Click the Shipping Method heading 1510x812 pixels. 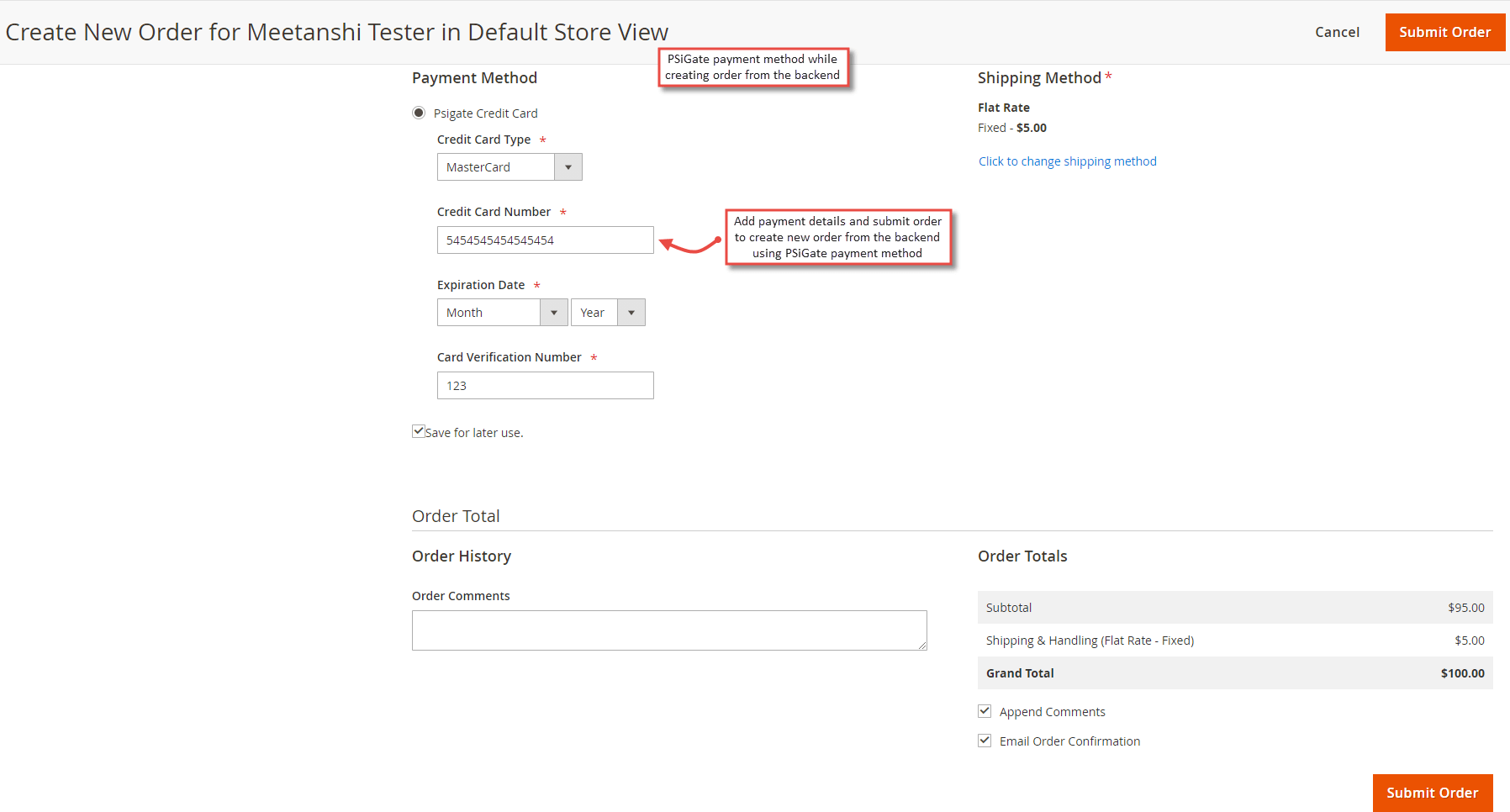click(x=1039, y=77)
